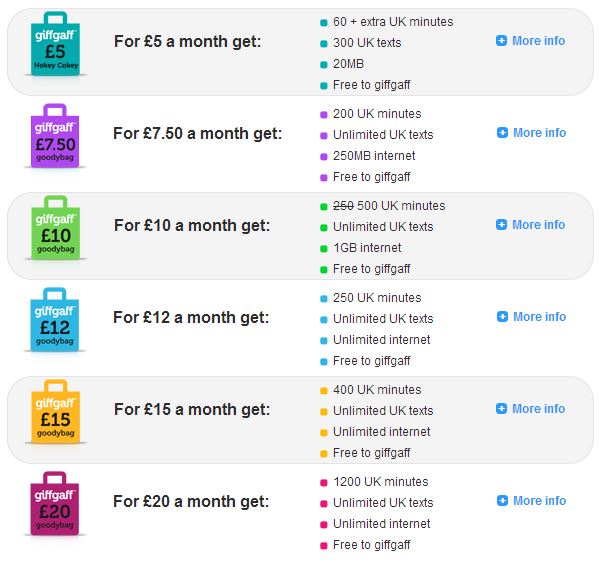Screen dimensions: 604x564
Task: Click '250MB internet' in £7.50 plan
Action: [x=374, y=156]
